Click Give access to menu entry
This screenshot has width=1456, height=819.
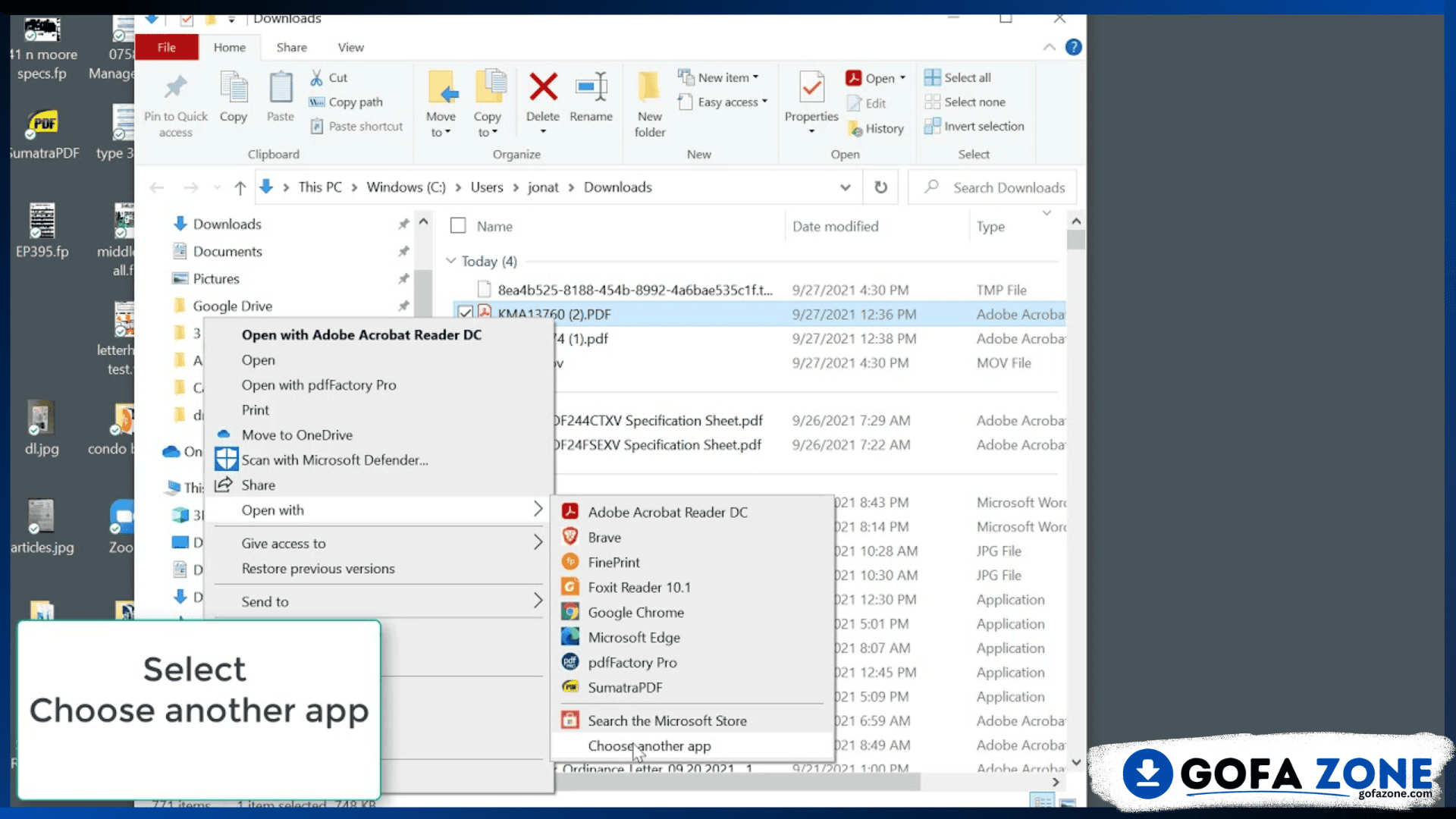(x=379, y=543)
